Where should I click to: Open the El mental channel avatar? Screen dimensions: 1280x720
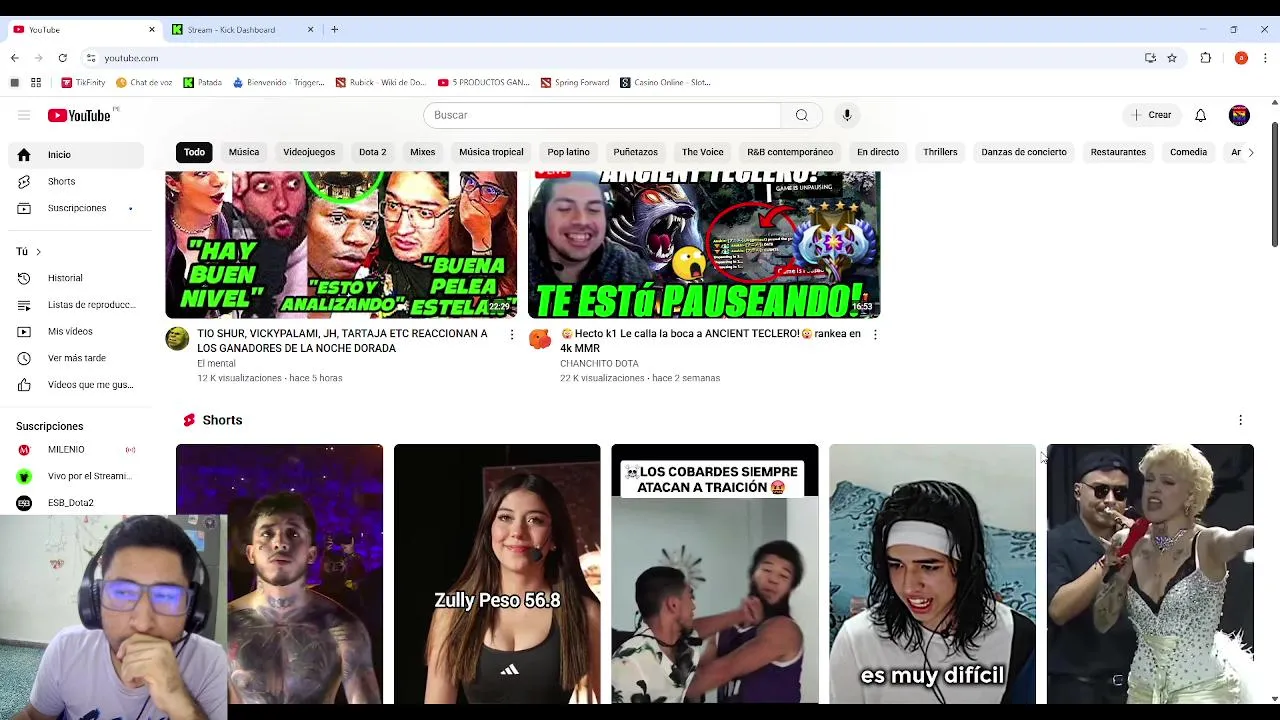pos(177,339)
